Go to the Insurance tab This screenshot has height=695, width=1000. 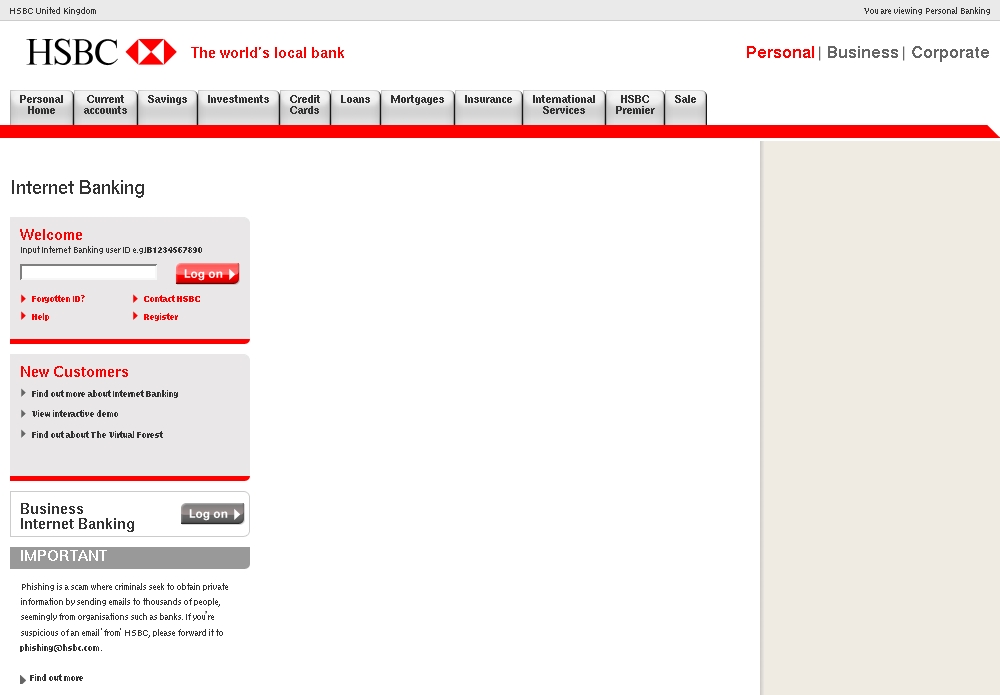pos(489,107)
